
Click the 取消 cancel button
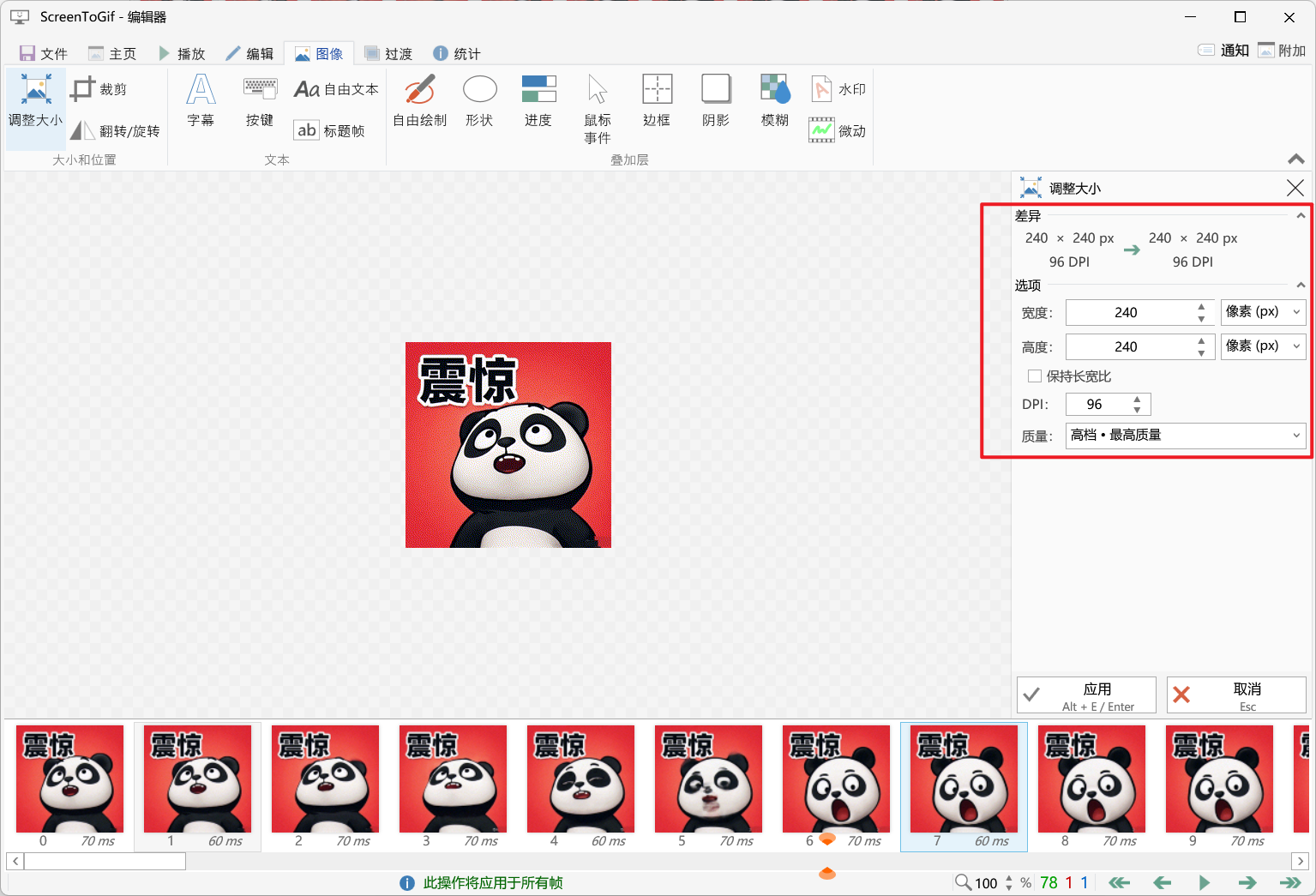pos(1236,695)
